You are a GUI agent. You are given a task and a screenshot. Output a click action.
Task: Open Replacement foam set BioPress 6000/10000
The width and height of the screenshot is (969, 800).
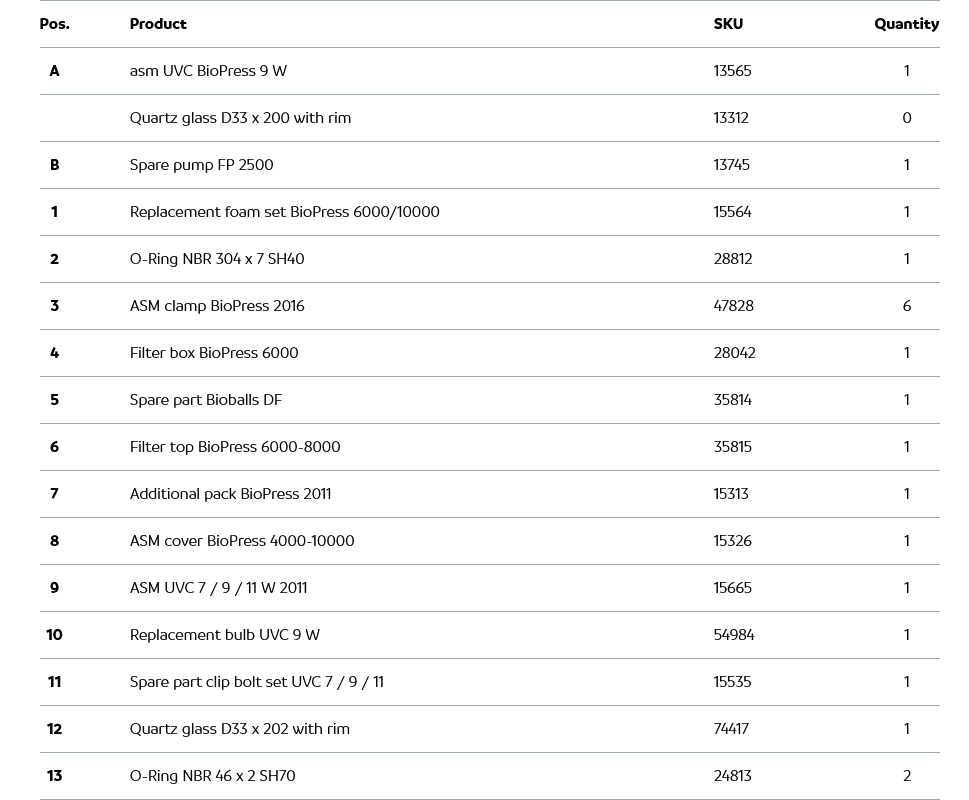[284, 212]
